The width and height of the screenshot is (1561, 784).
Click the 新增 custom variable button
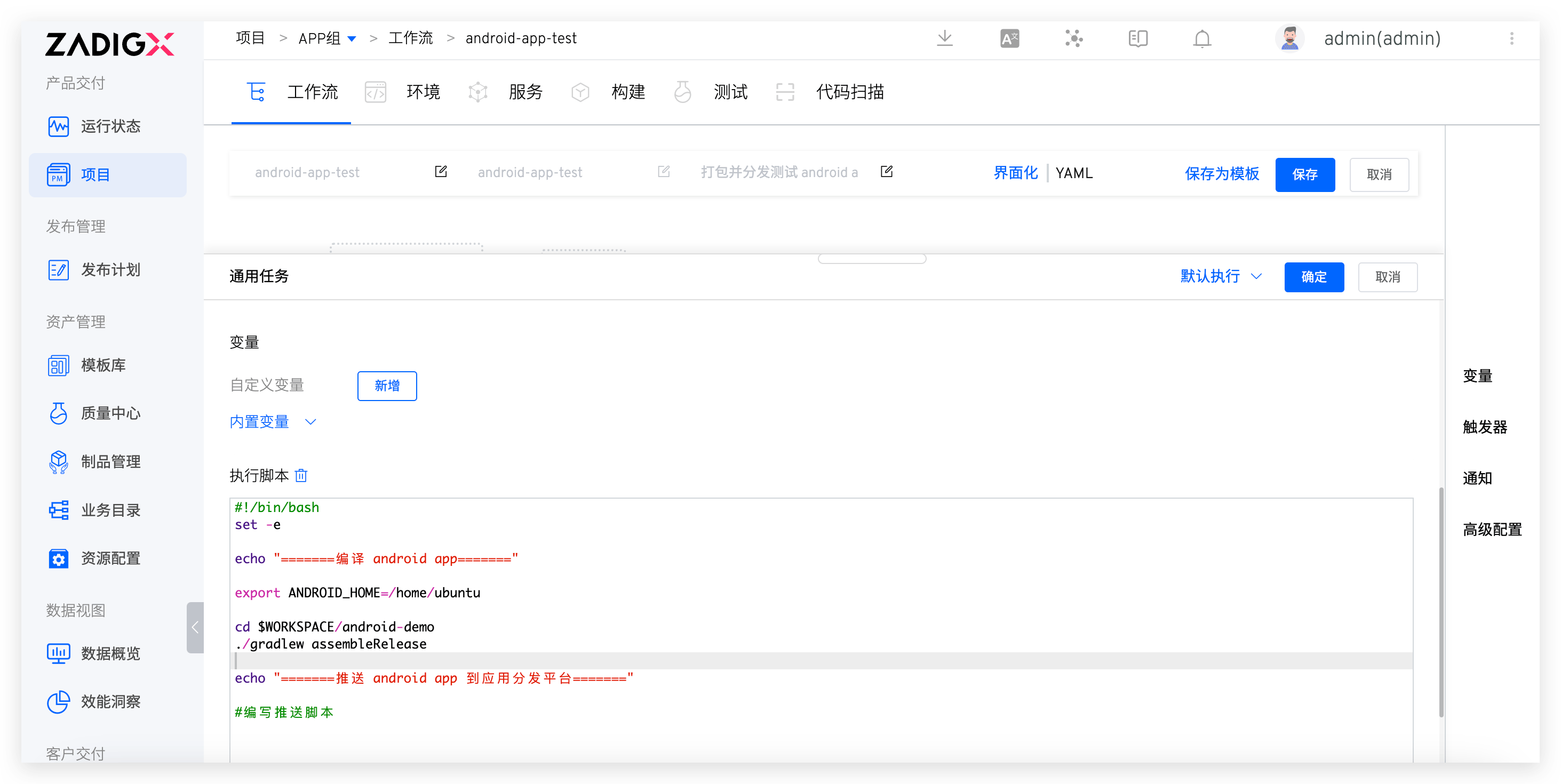387,386
